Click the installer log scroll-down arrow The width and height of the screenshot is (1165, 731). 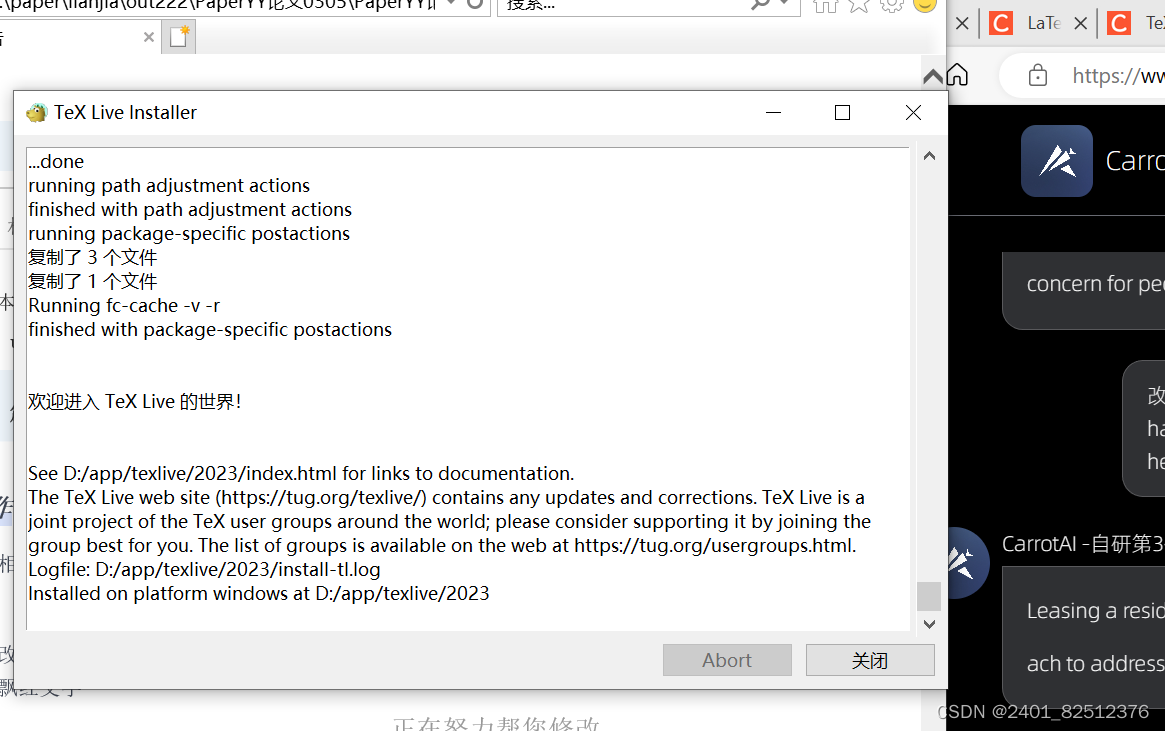coord(929,624)
